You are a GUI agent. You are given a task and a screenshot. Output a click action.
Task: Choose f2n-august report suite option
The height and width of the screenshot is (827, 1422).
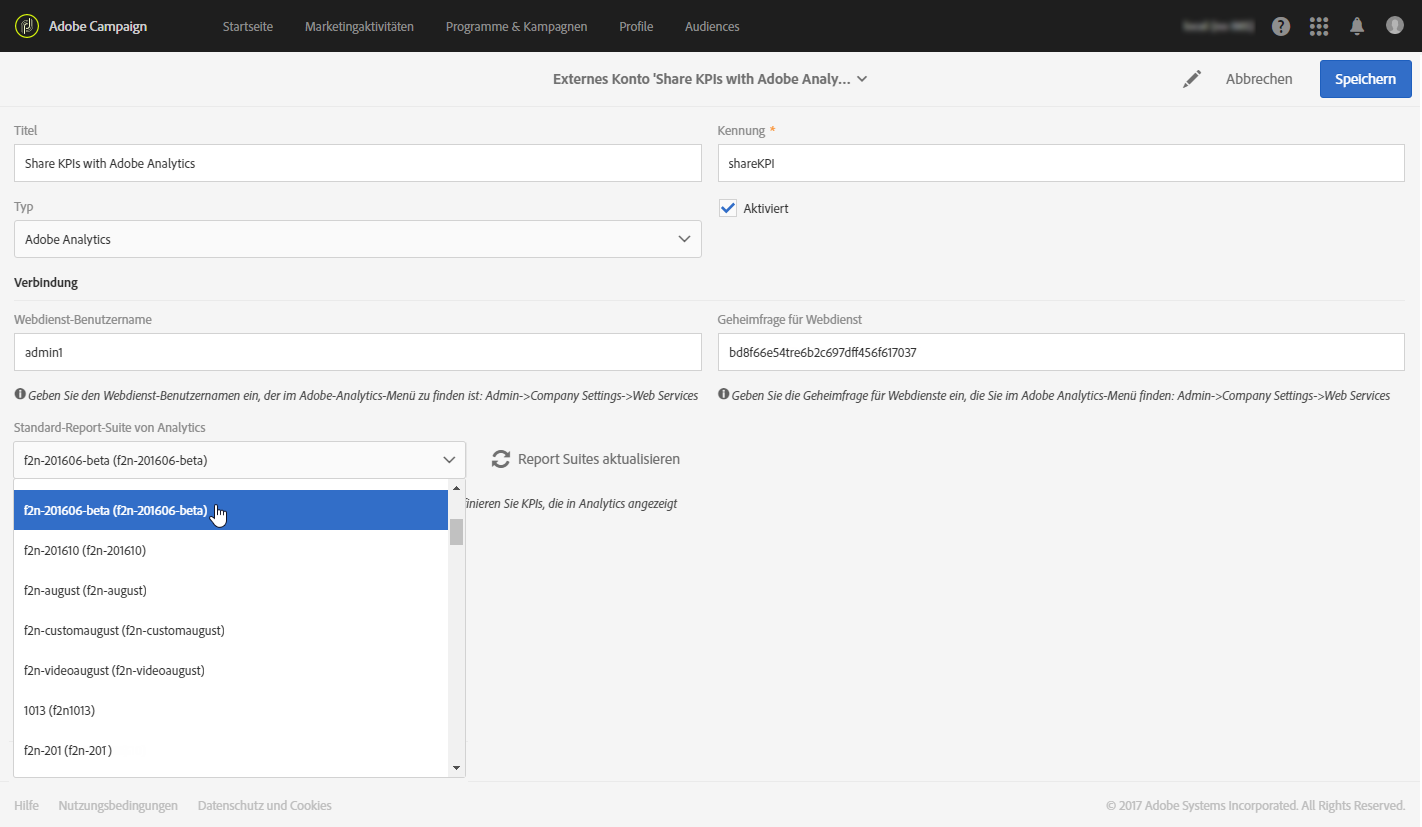(231, 590)
